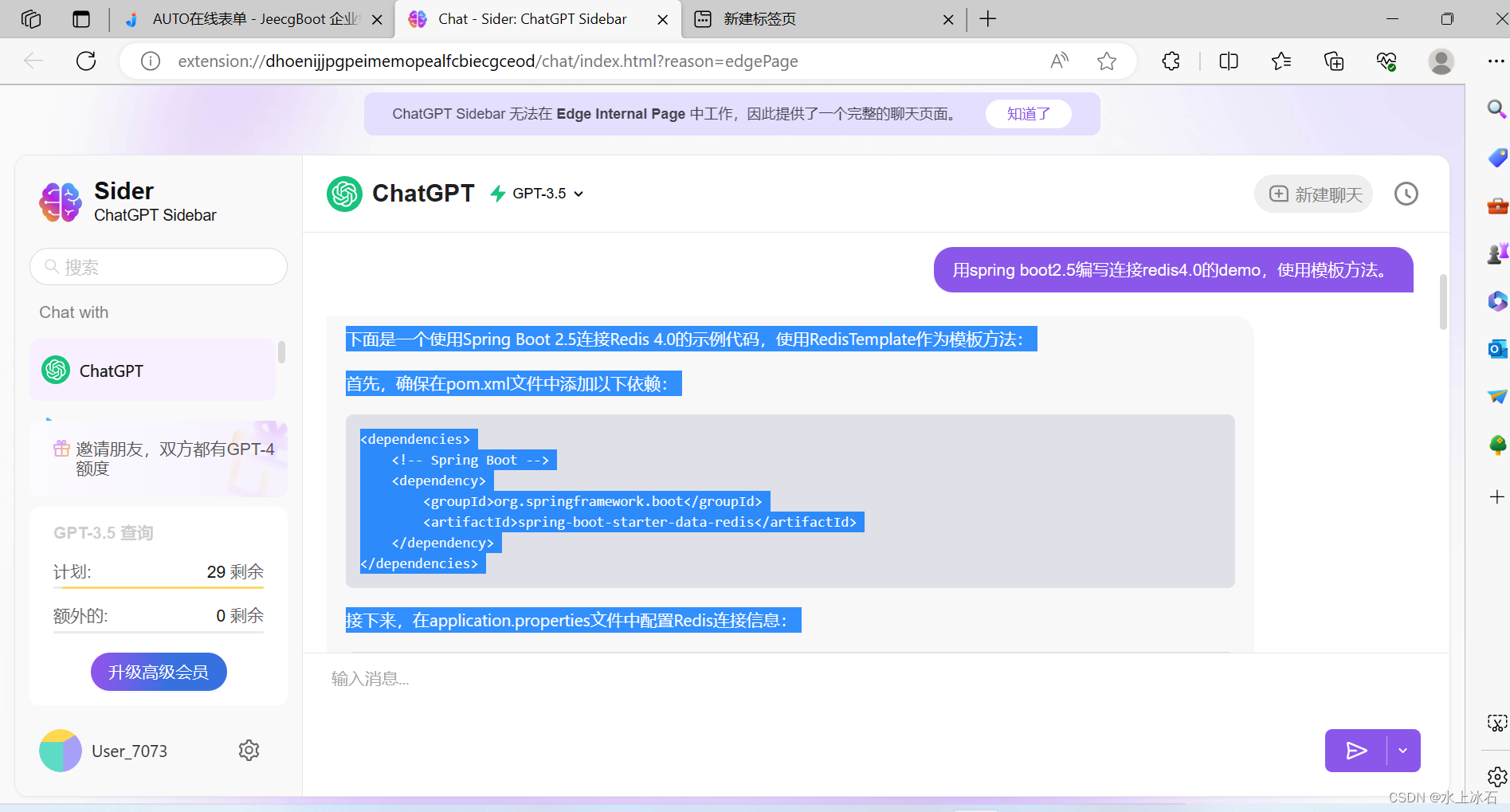Open the Extensions puzzle icon

coord(1171,61)
